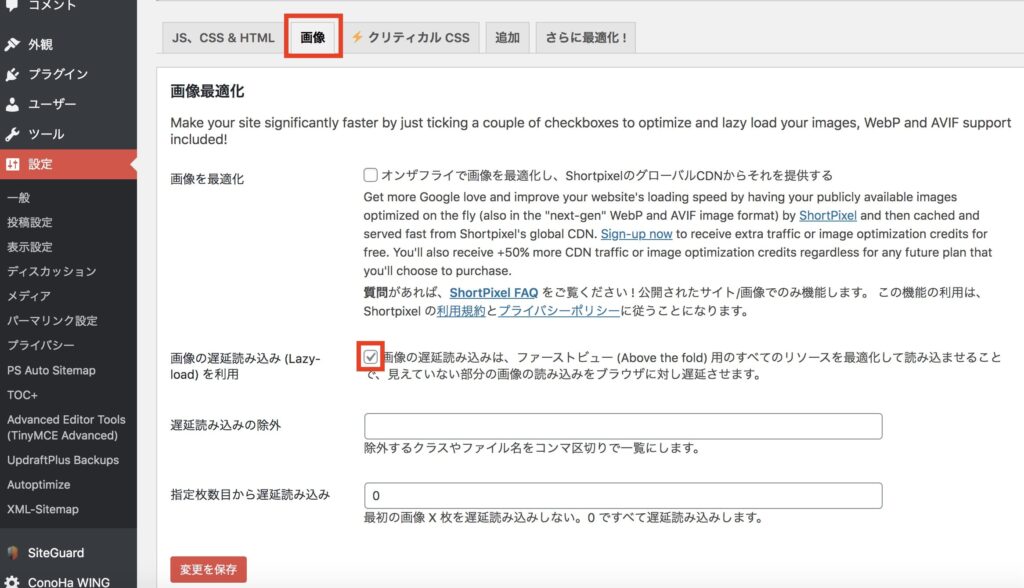
Task: Open Advanced Editor Tools (TinyMCE Advanced)
Action: click(x=66, y=427)
